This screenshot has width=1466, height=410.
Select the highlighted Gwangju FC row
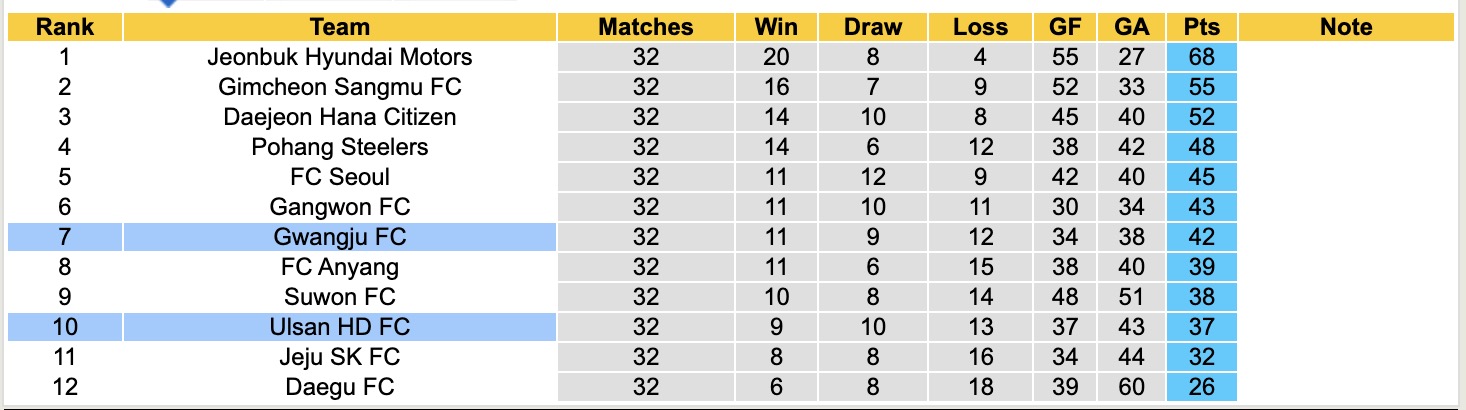click(340, 237)
